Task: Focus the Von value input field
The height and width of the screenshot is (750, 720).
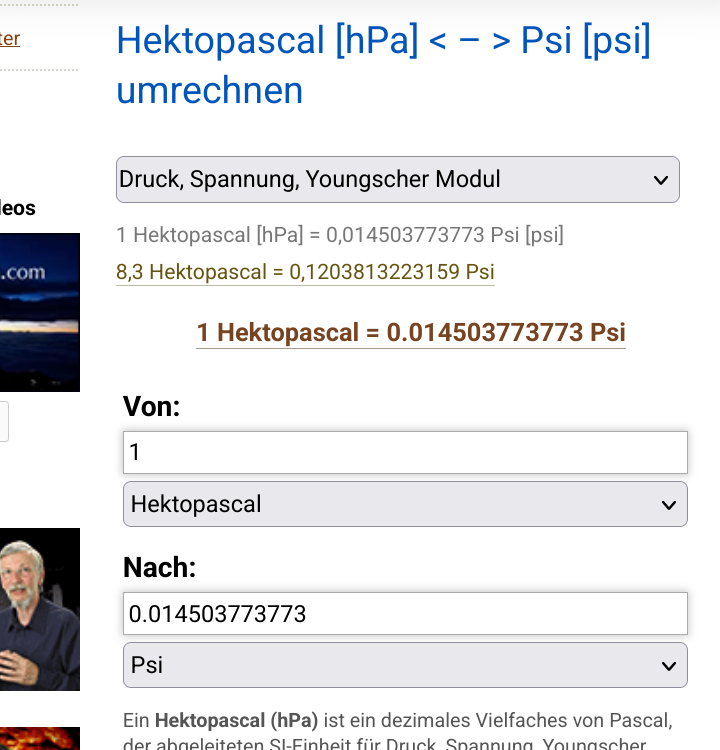Action: pos(405,453)
